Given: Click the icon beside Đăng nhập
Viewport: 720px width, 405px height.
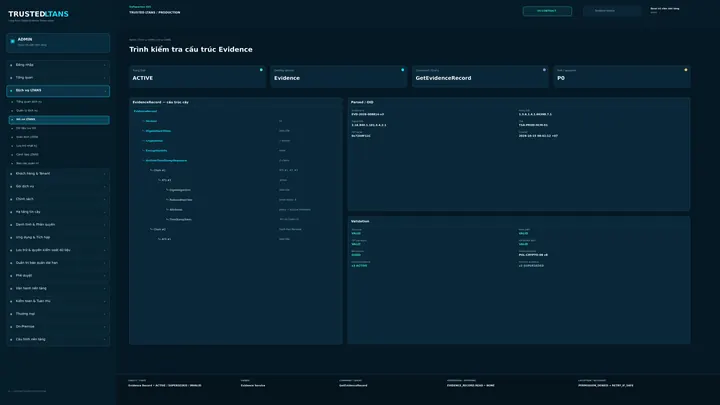Looking at the screenshot, I should tap(11, 65).
